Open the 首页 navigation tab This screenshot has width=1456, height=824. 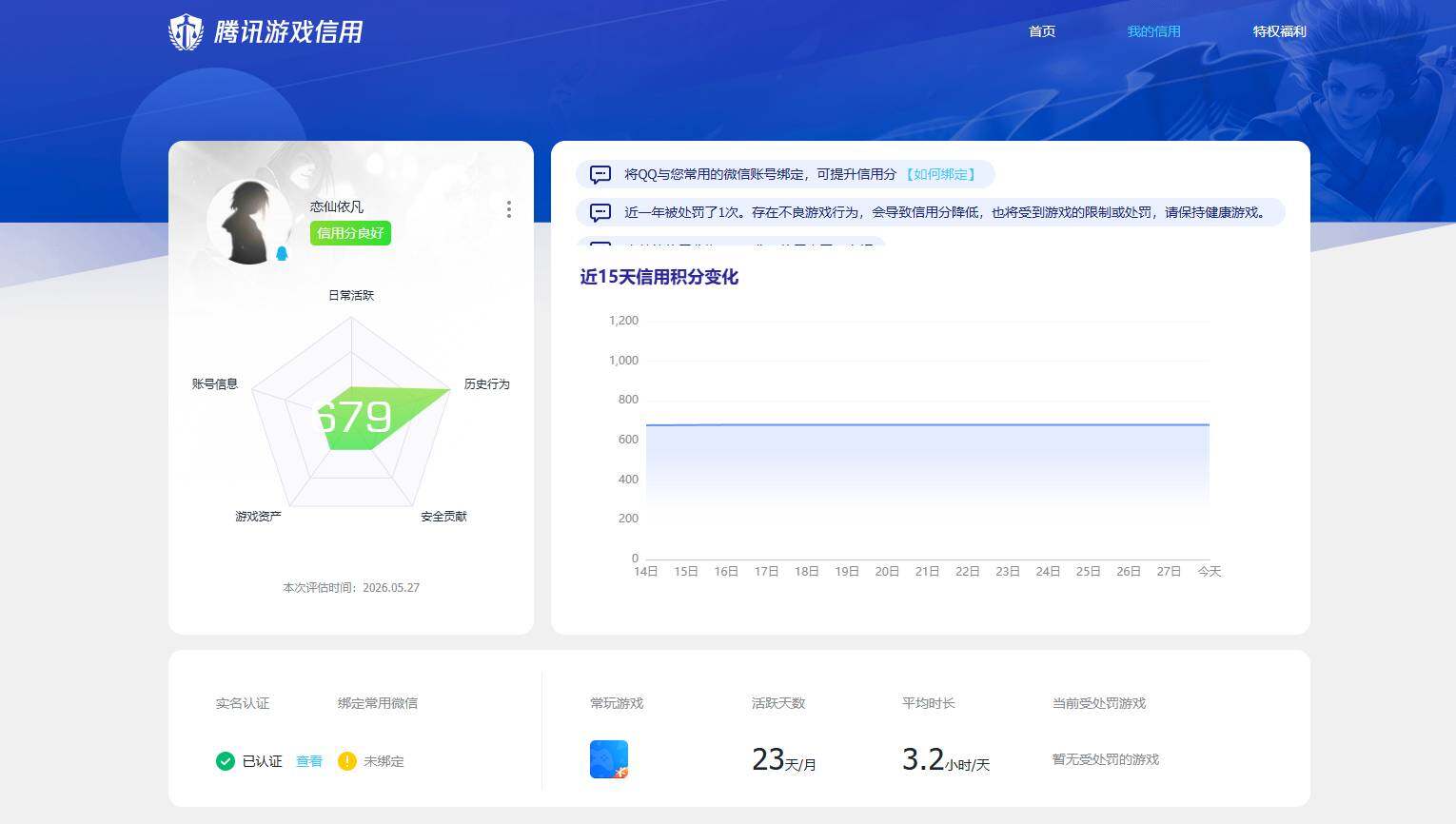tap(1042, 31)
